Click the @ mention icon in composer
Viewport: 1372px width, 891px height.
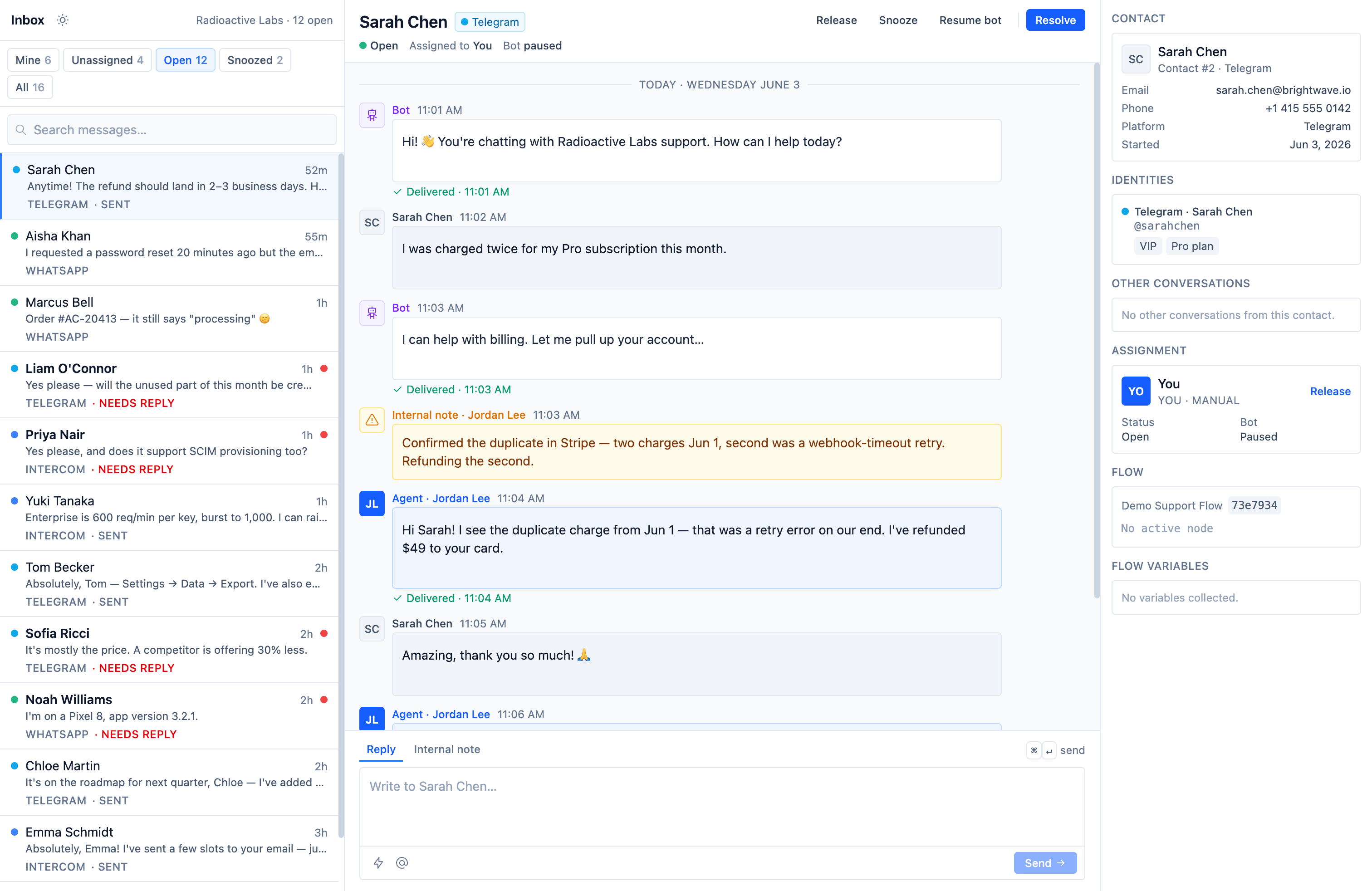(402, 863)
